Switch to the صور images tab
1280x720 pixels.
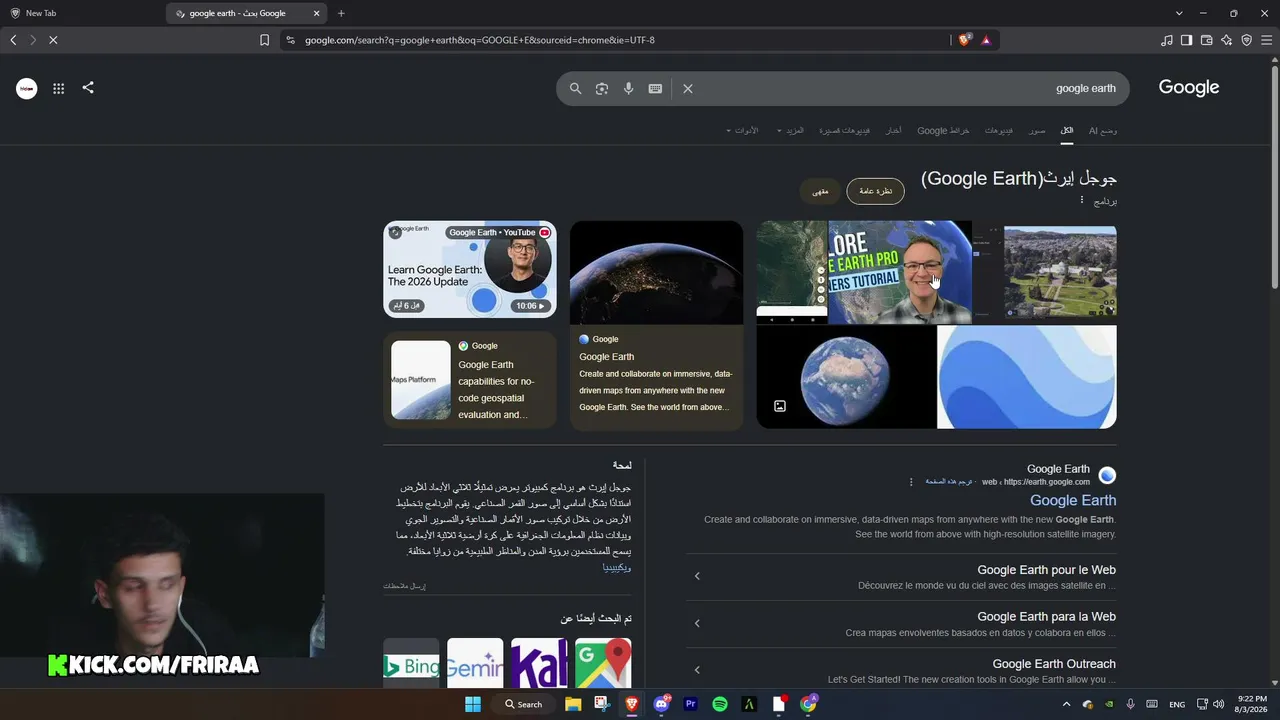(x=1037, y=131)
